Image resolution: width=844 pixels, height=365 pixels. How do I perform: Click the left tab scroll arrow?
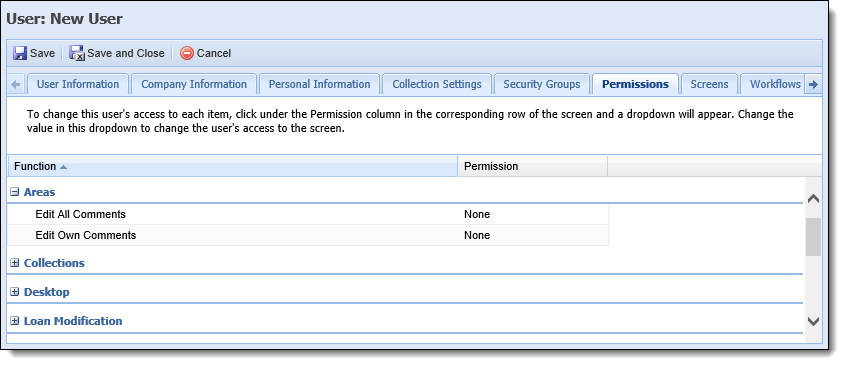(x=16, y=85)
